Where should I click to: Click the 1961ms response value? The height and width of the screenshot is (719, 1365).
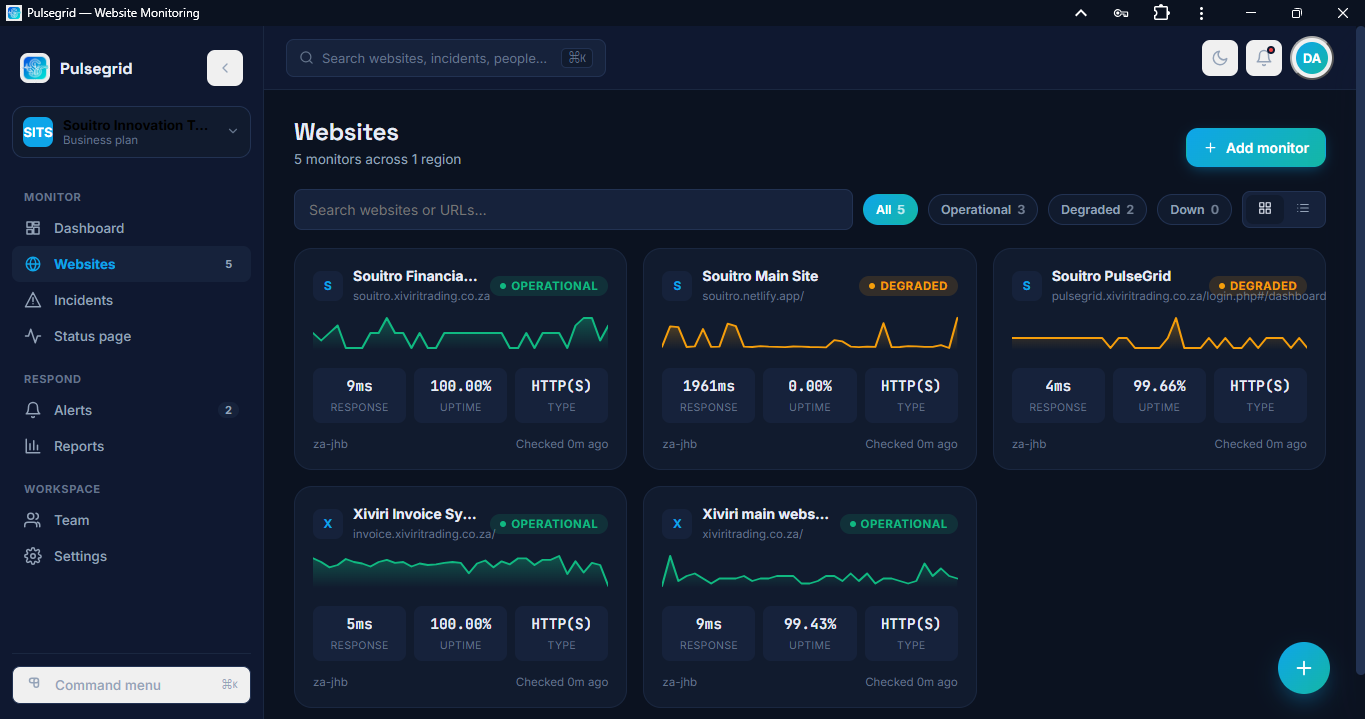point(709,386)
